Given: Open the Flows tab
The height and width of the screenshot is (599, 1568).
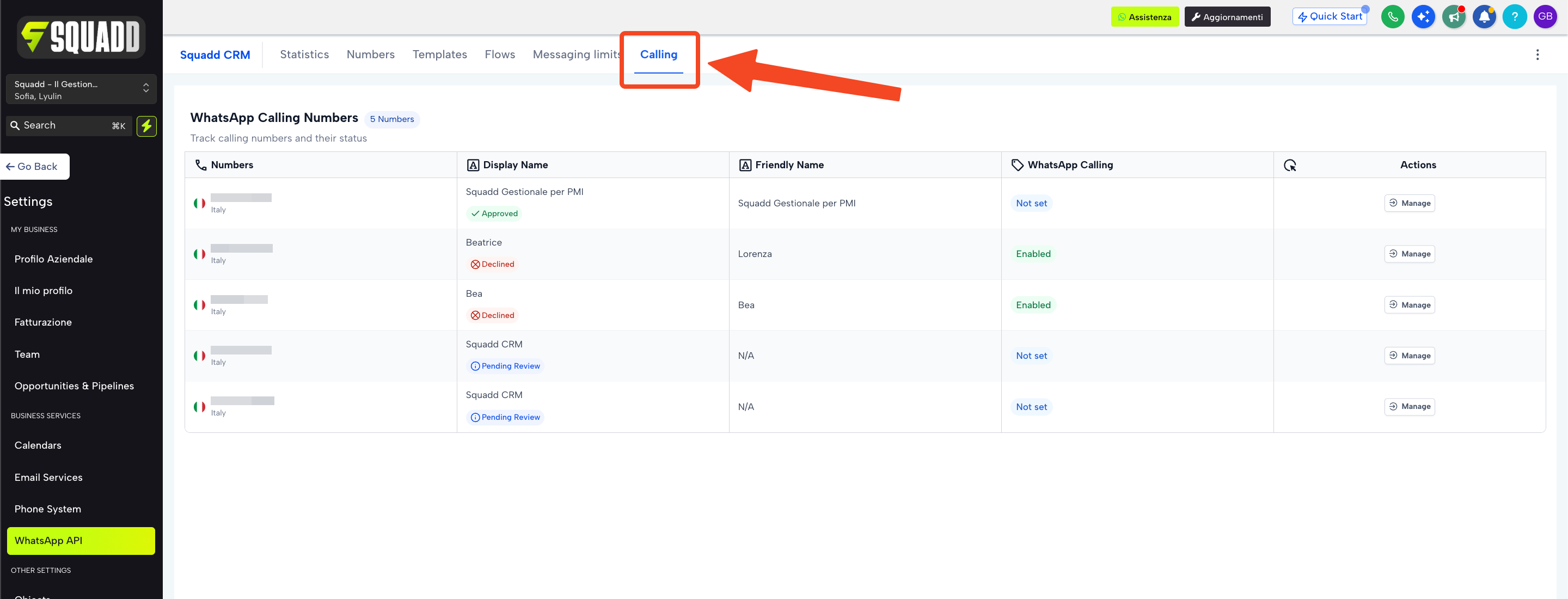Looking at the screenshot, I should click(x=500, y=55).
